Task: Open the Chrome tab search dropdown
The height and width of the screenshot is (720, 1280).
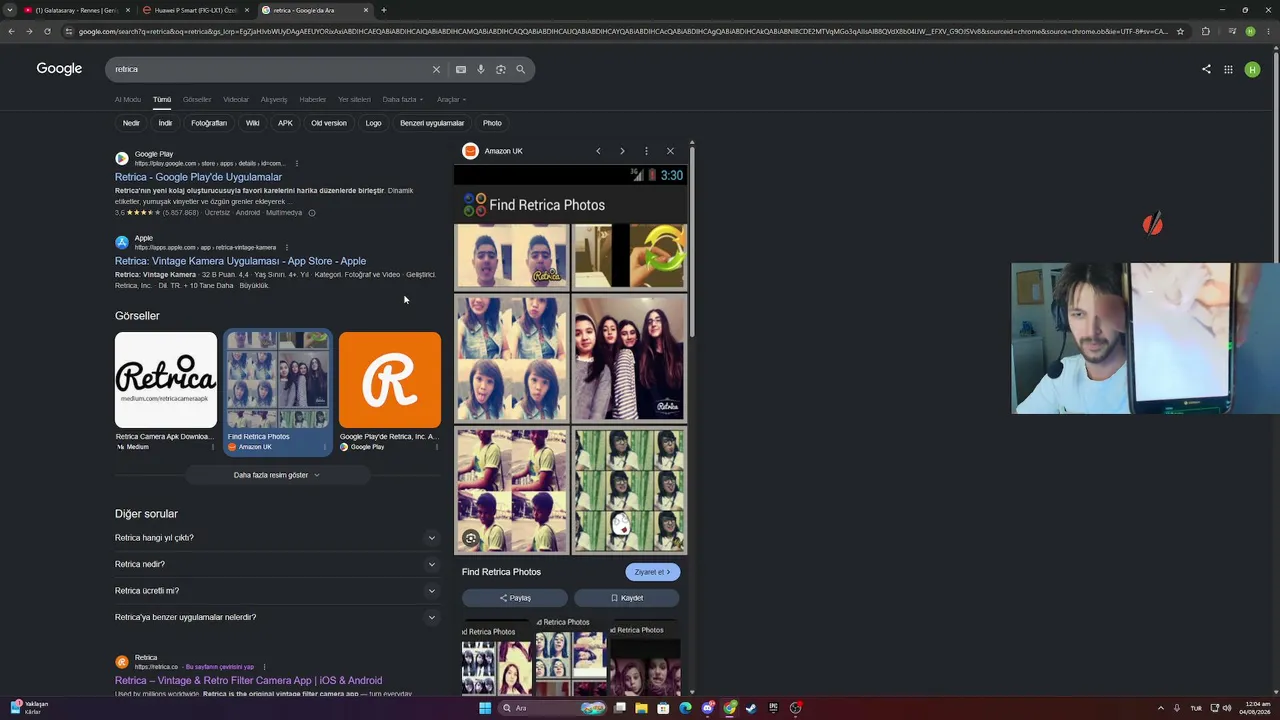Action: tap(12, 10)
